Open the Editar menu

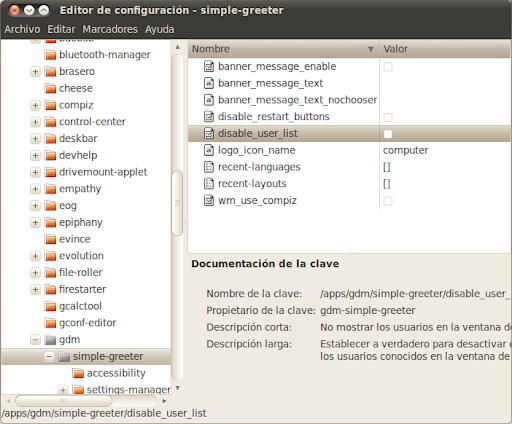coord(61,29)
